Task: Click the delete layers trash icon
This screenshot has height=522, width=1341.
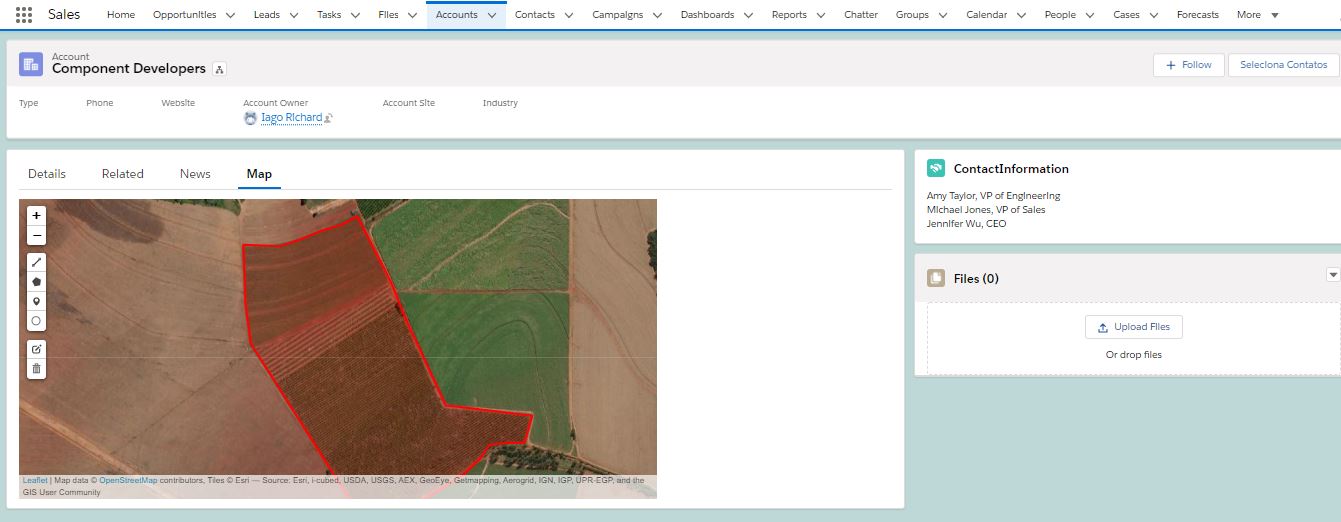Action: pyautogui.click(x=37, y=369)
